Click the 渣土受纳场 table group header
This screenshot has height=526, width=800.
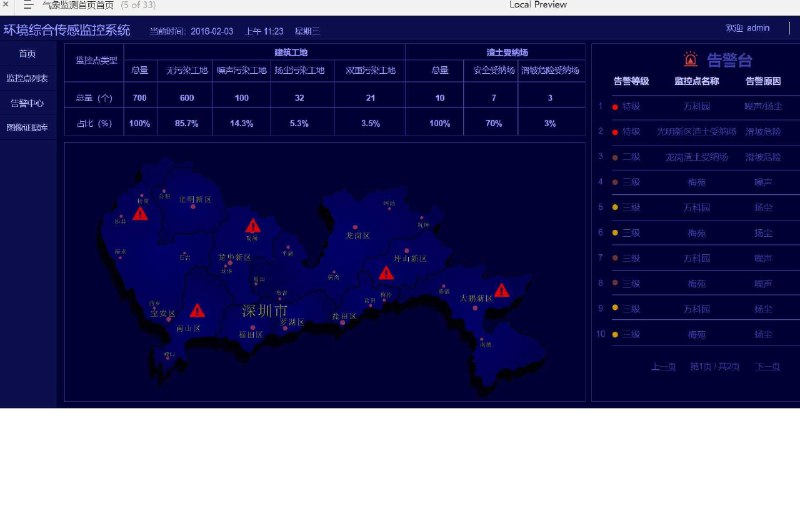point(507,53)
